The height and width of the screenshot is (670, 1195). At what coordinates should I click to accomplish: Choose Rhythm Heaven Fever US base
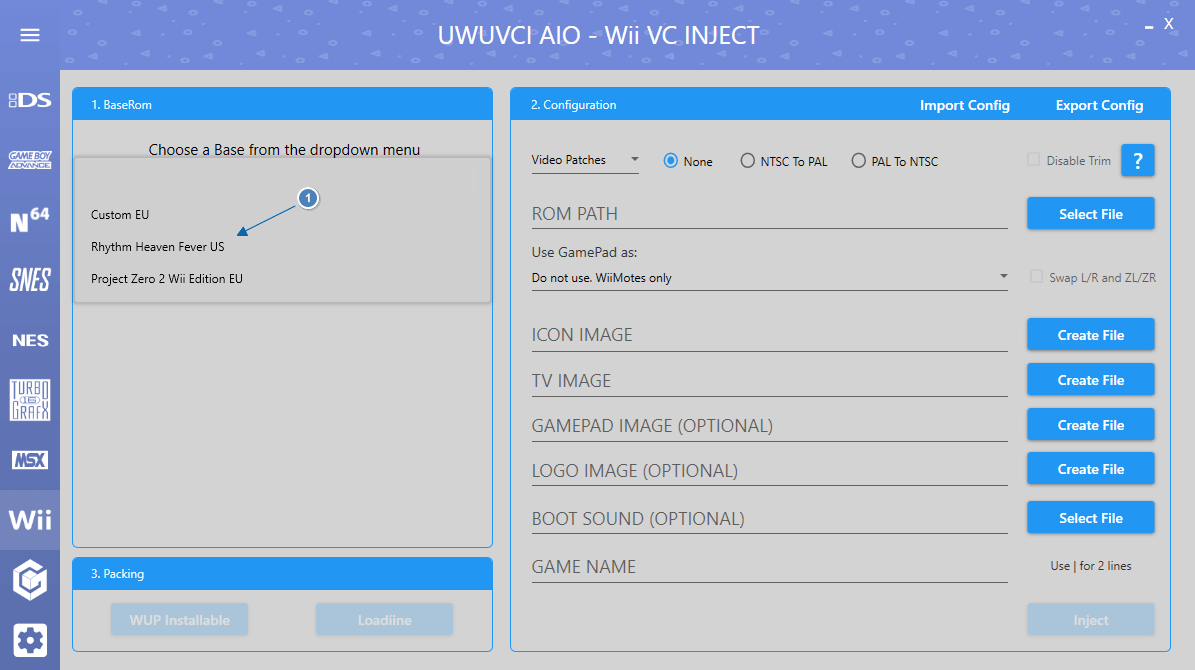tap(283, 247)
